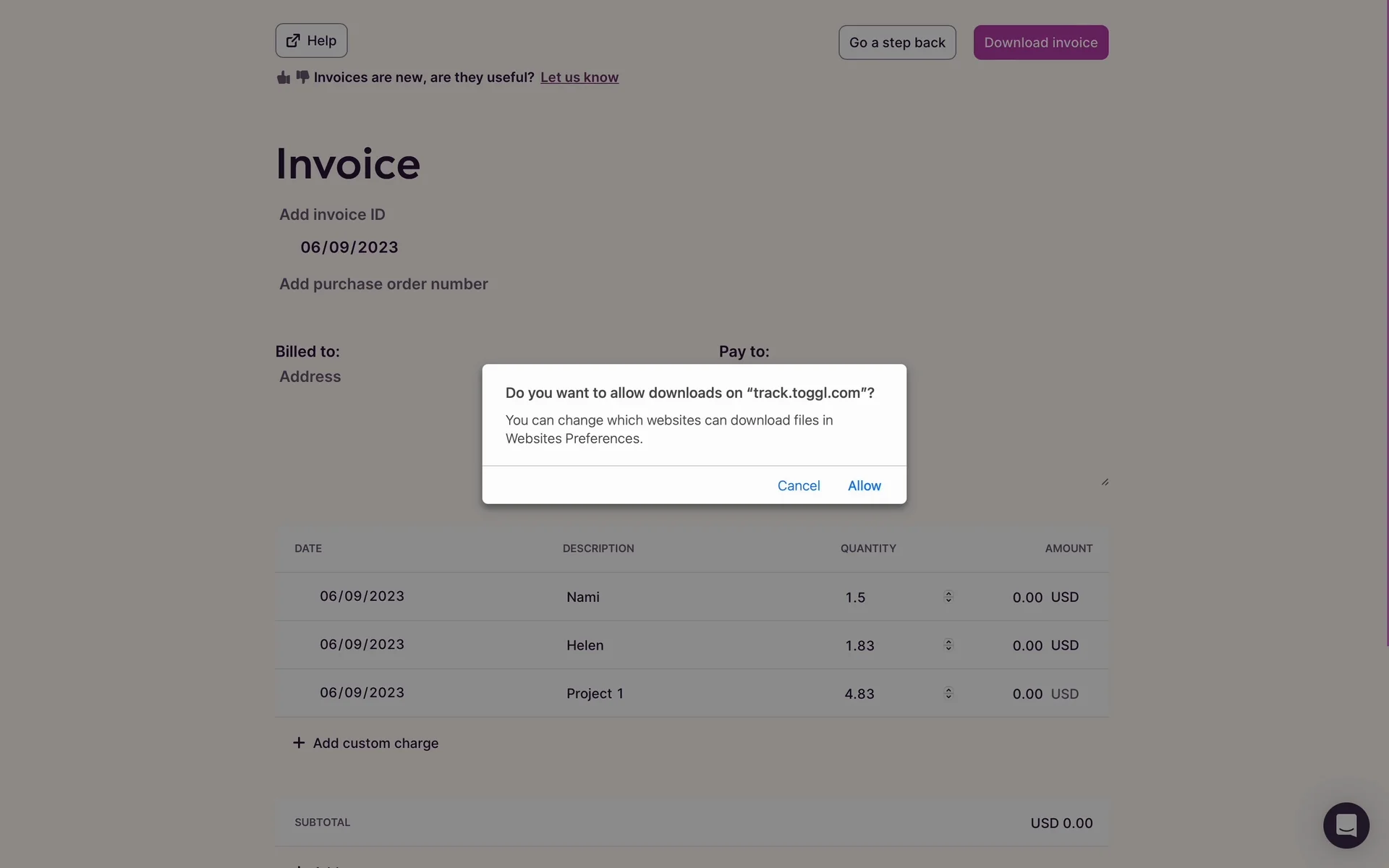
Task: Click the Add purchase order number field
Action: tap(383, 284)
